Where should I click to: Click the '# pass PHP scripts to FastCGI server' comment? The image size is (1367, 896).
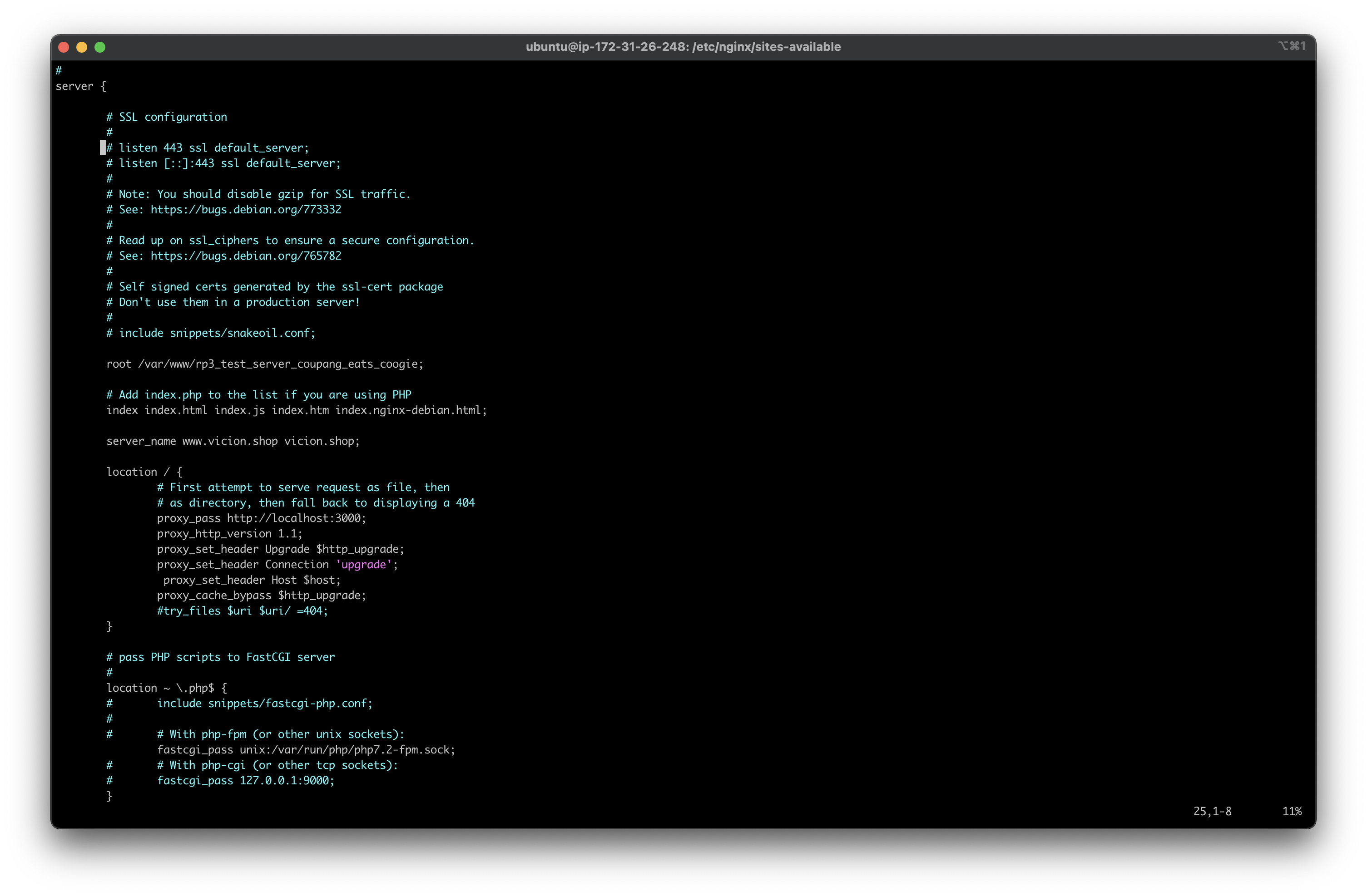[x=221, y=657]
